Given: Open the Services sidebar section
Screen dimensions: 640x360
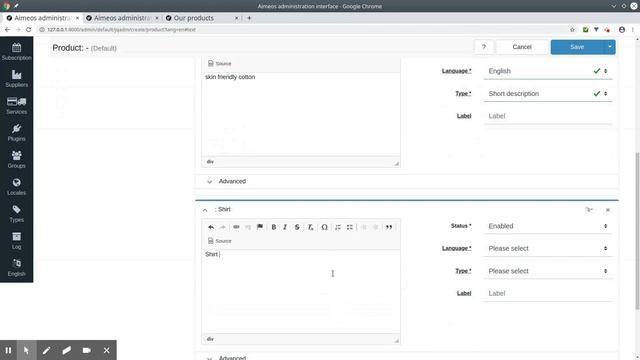Looking at the screenshot, I should (x=16, y=106).
